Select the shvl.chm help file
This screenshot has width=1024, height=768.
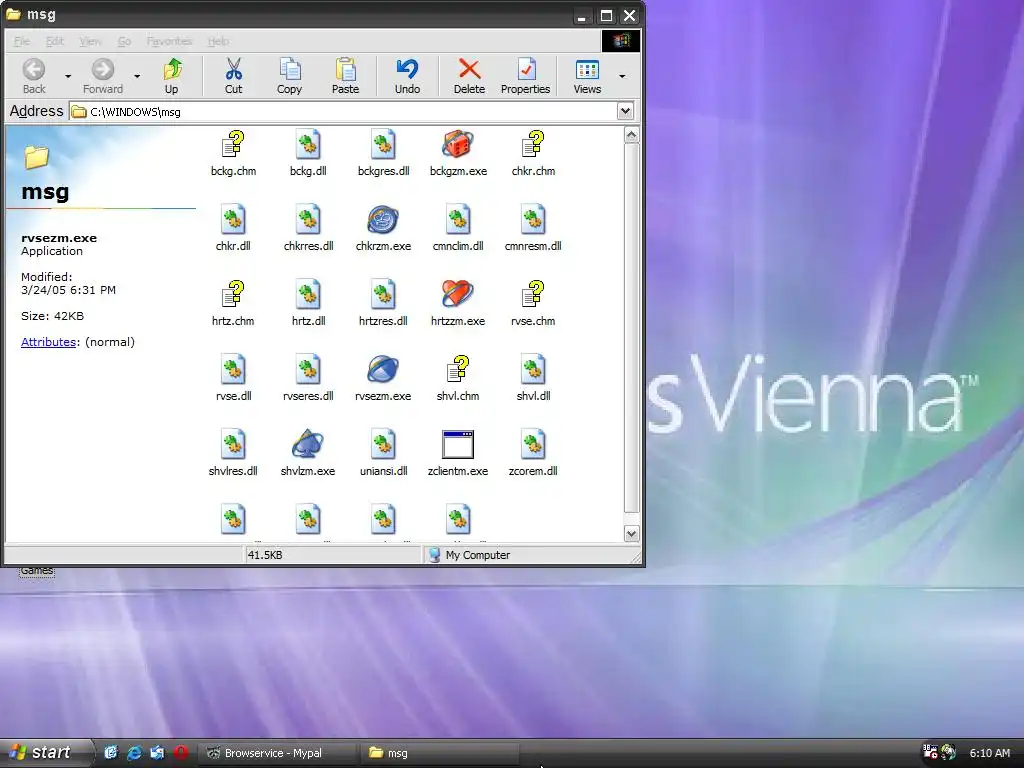(x=458, y=370)
